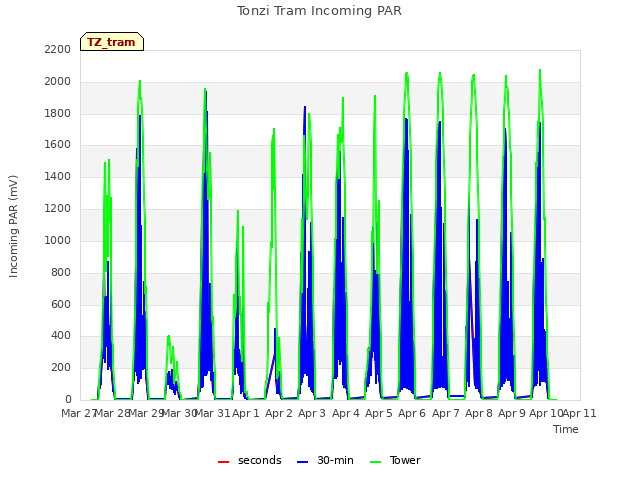Click the Apr 2 x-axis date label

279,413
